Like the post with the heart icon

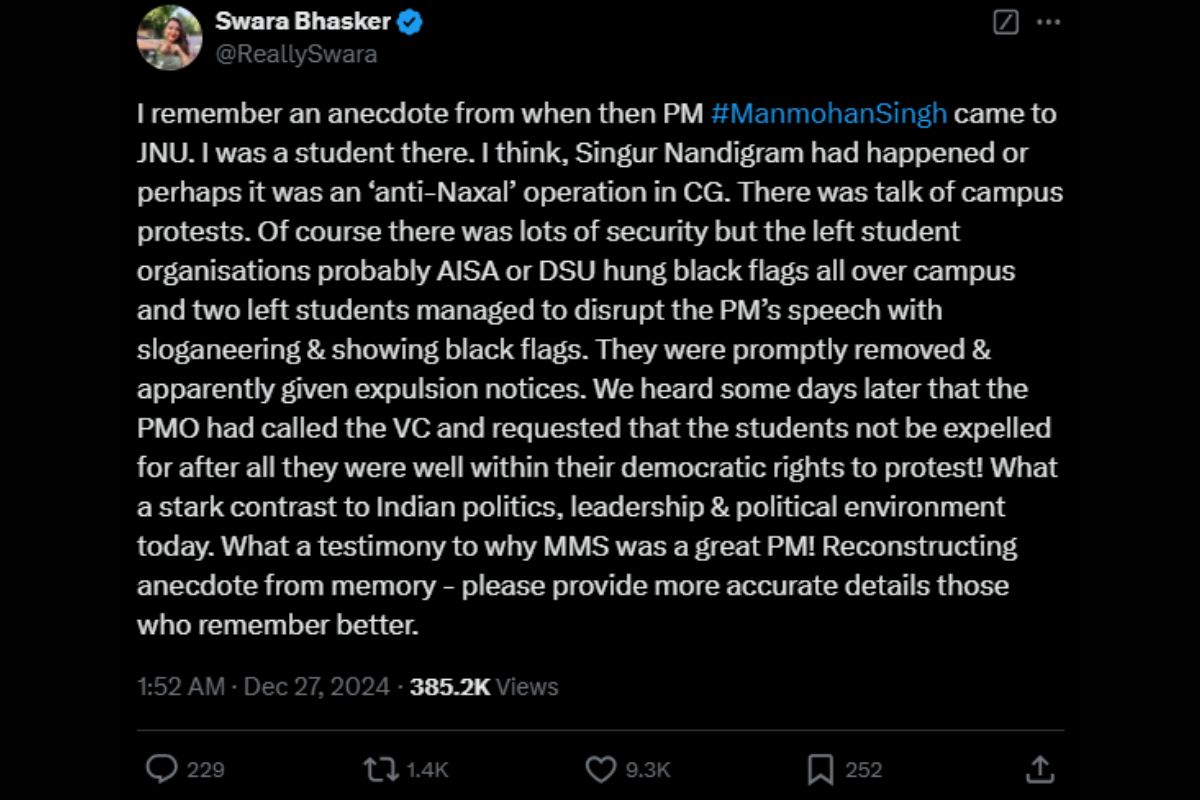600,768
